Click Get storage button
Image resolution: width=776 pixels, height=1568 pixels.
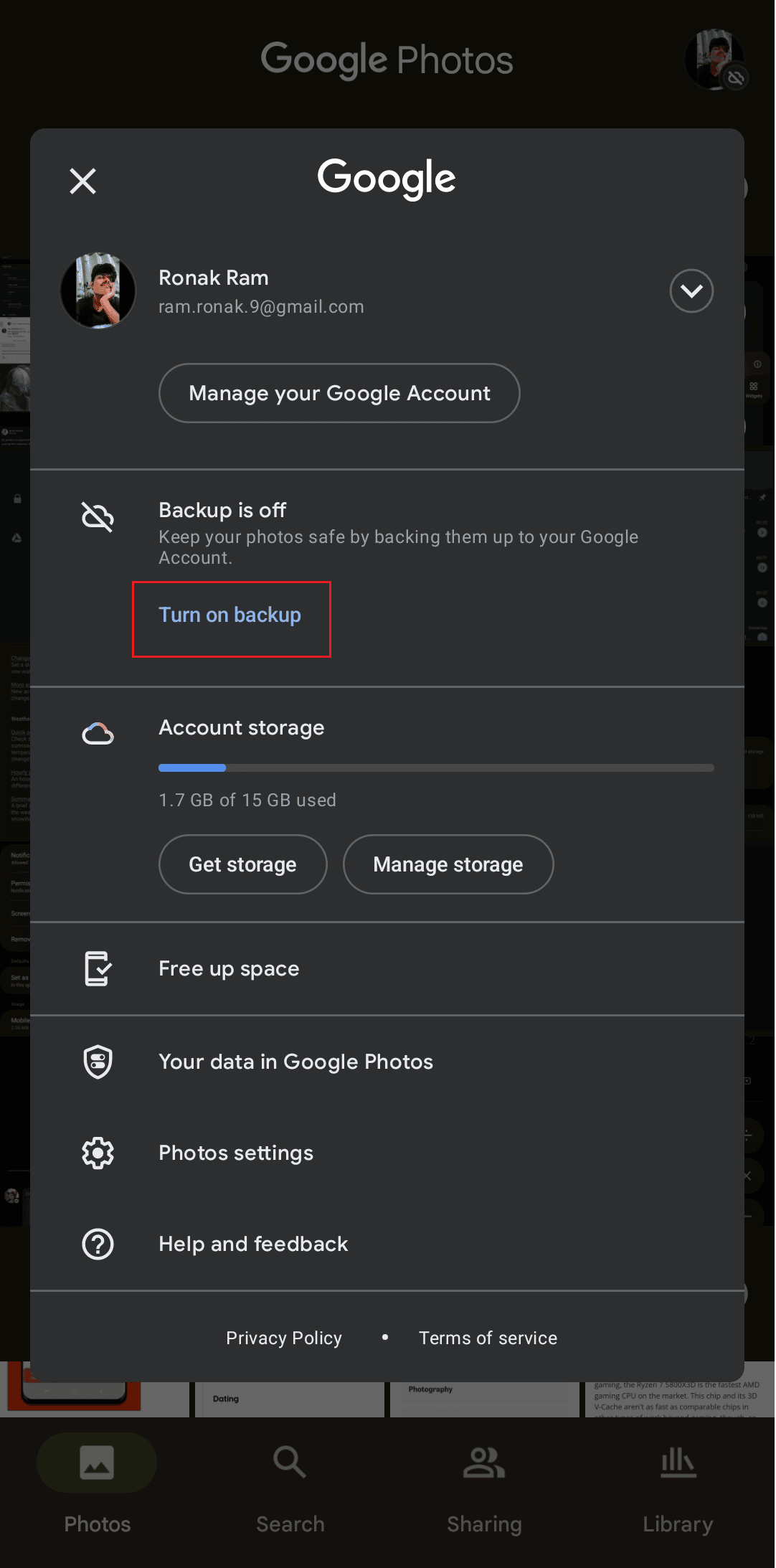(x=242, y=864)
